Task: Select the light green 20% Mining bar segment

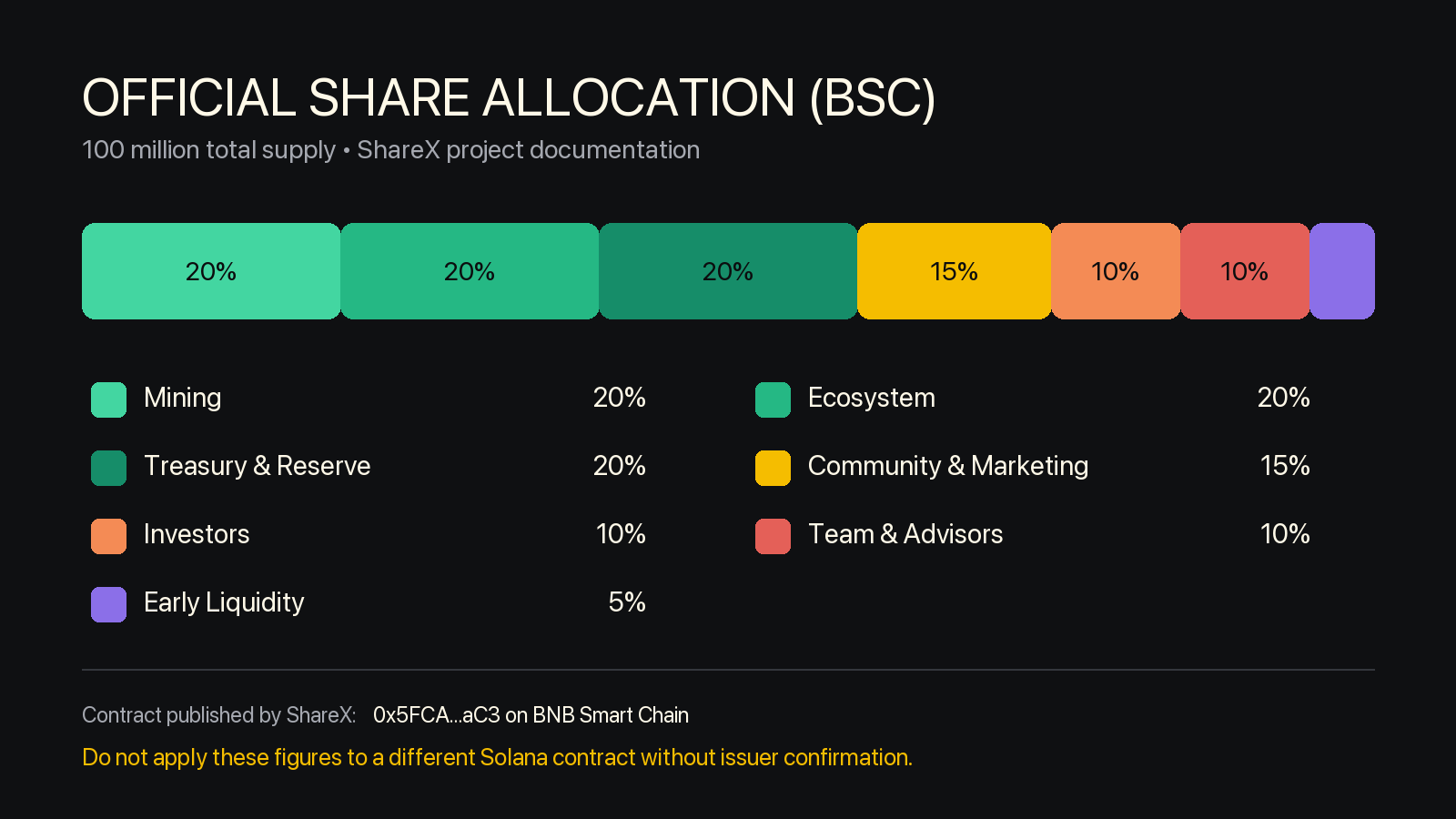Action: tap(211, 271)
